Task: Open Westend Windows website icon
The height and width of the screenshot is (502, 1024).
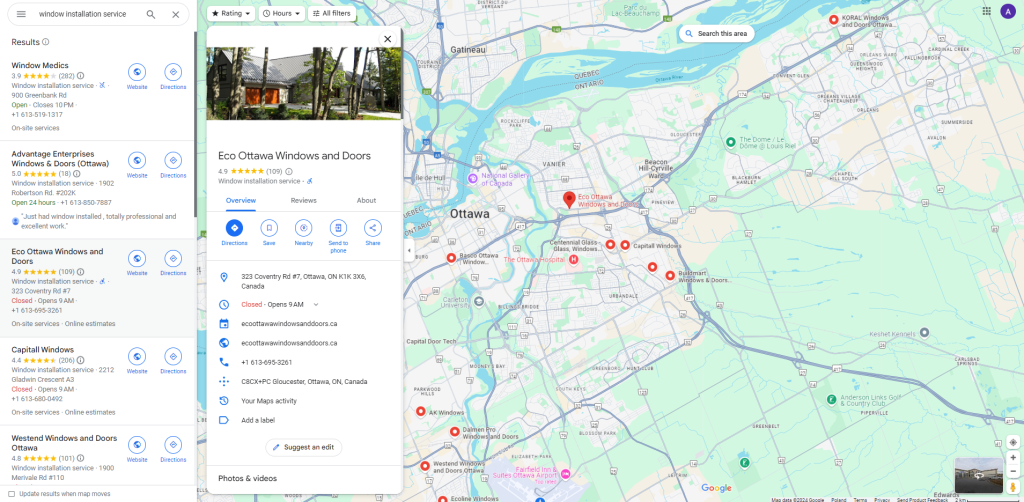Action: point(137,445)
